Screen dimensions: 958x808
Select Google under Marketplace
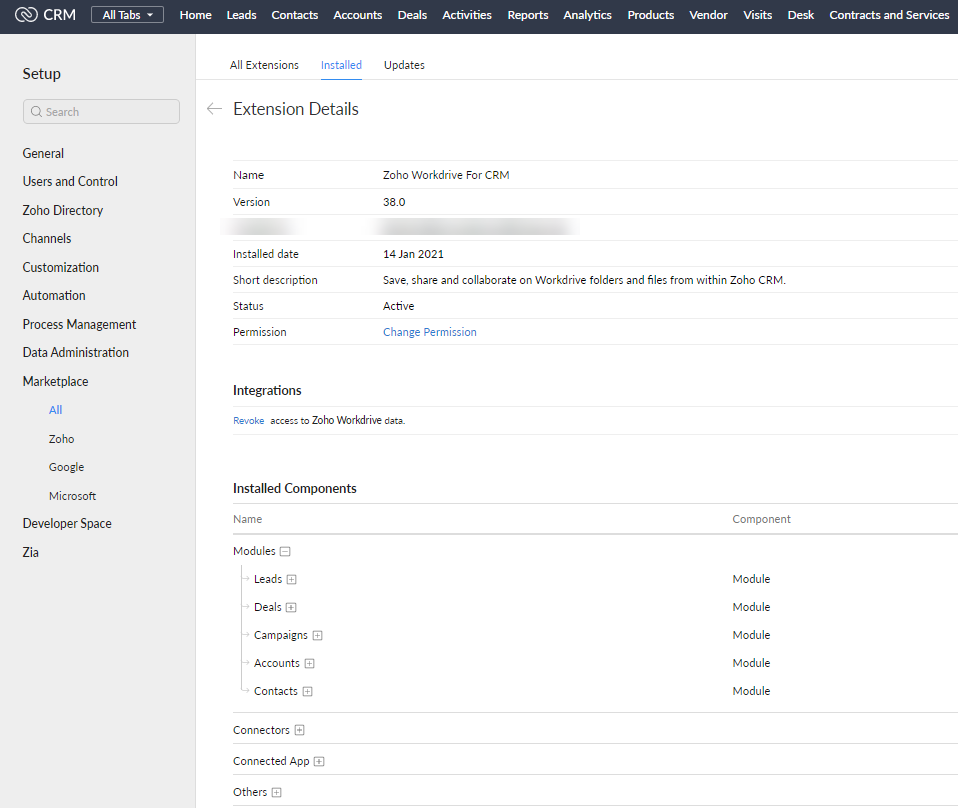[x=66, y=467]
